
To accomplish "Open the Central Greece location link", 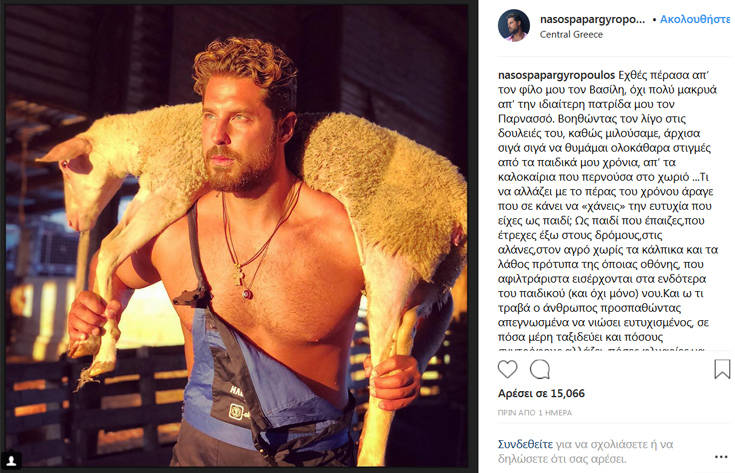I will (571, 34).
